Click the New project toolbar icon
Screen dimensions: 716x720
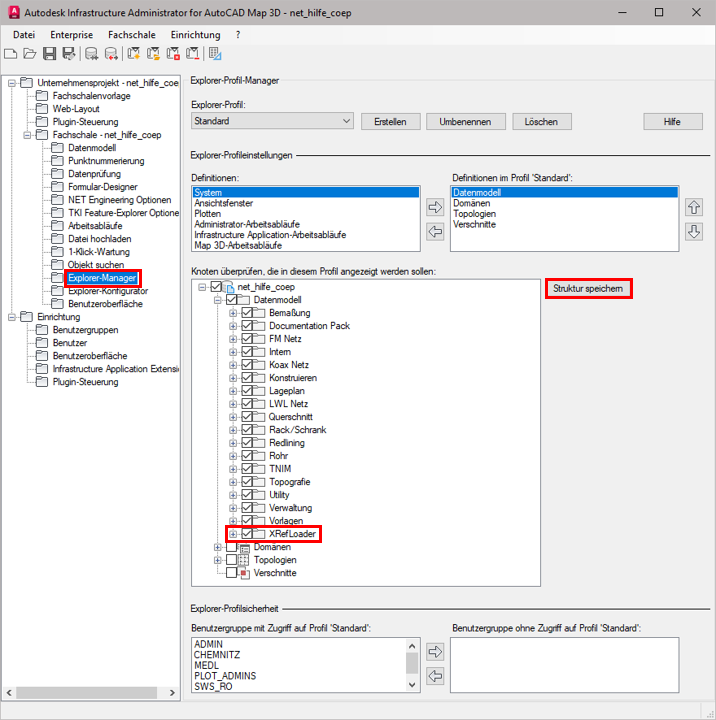11,54
